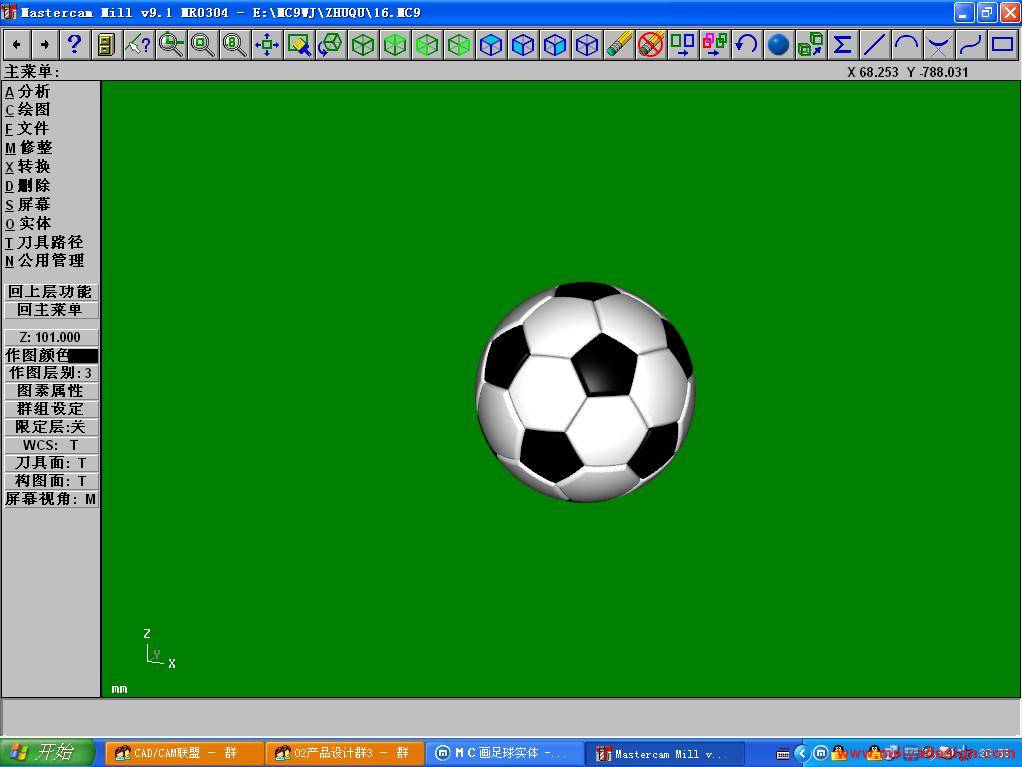Viewport: 1022px width, 767px height.
Task: Click the 作图层别: 3 button
Action: point(51,373)
